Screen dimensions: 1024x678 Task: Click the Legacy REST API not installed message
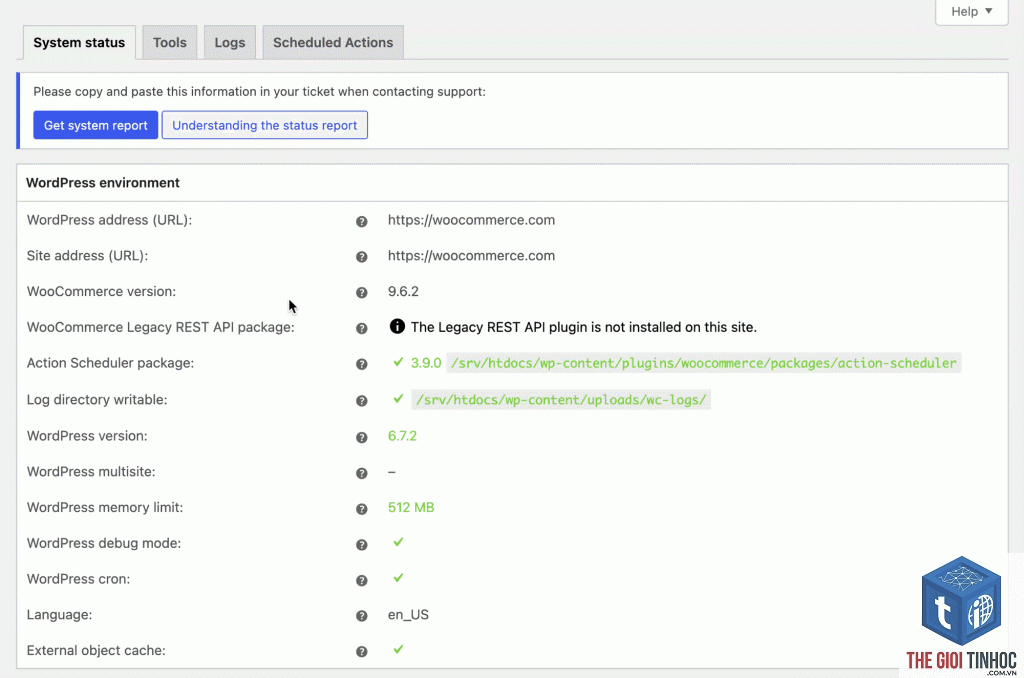coord(584,327)
